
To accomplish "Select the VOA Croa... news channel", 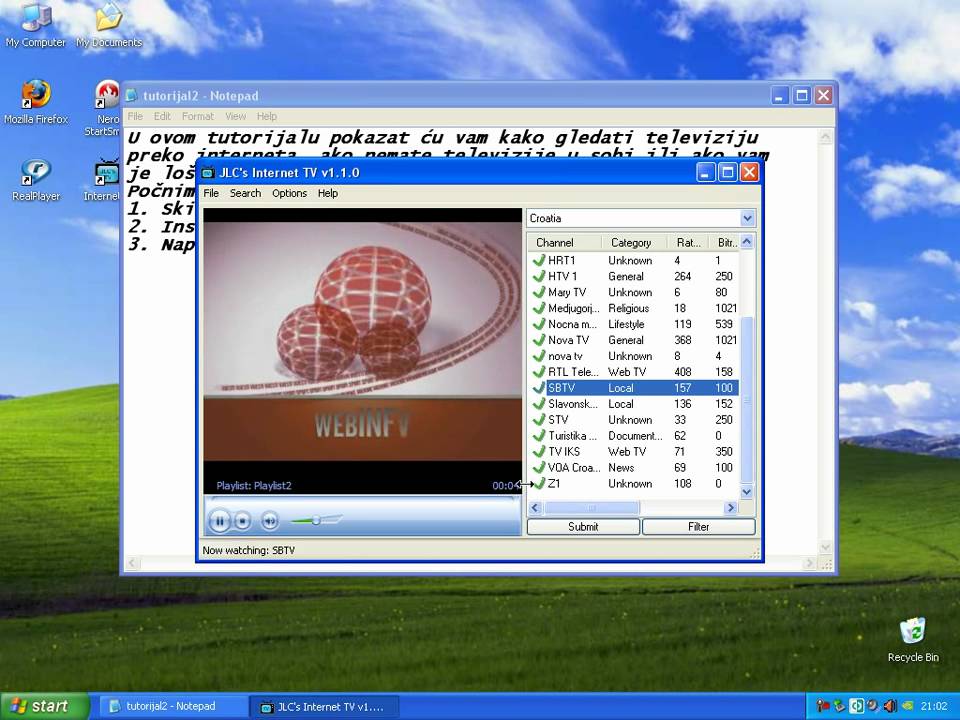I will click(634, 467).
